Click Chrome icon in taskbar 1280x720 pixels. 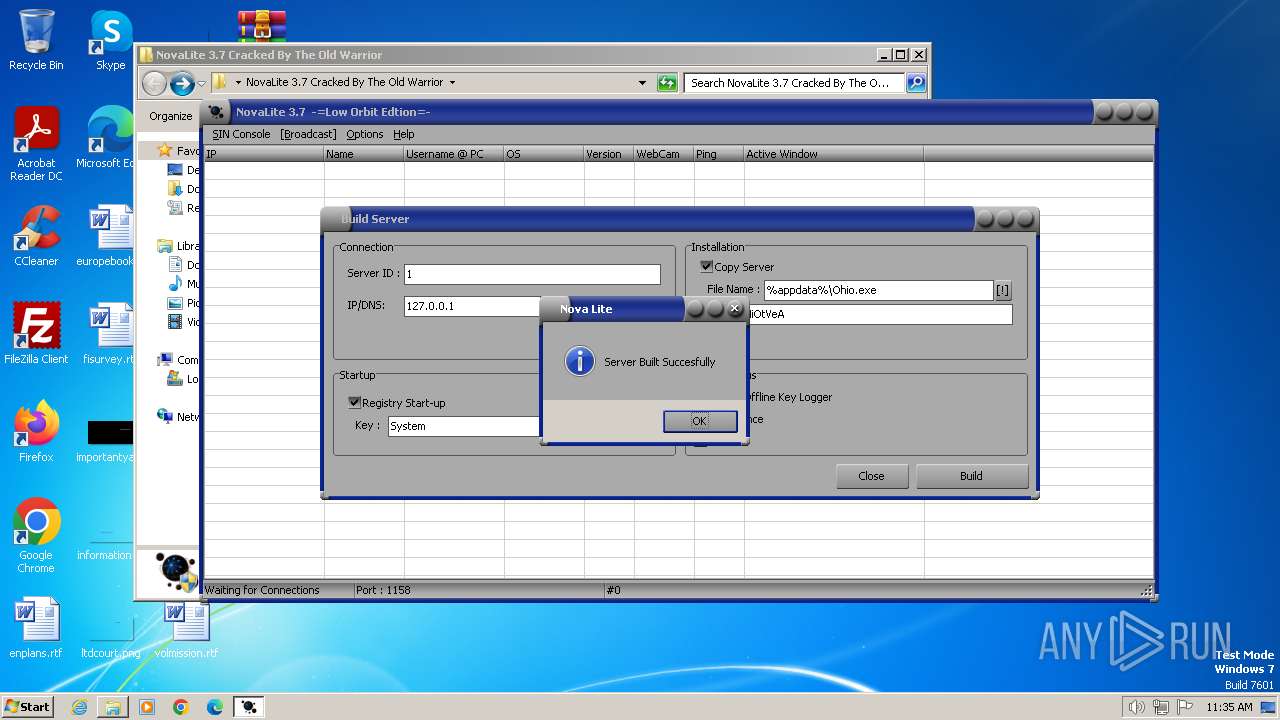(x=181, y=707)
